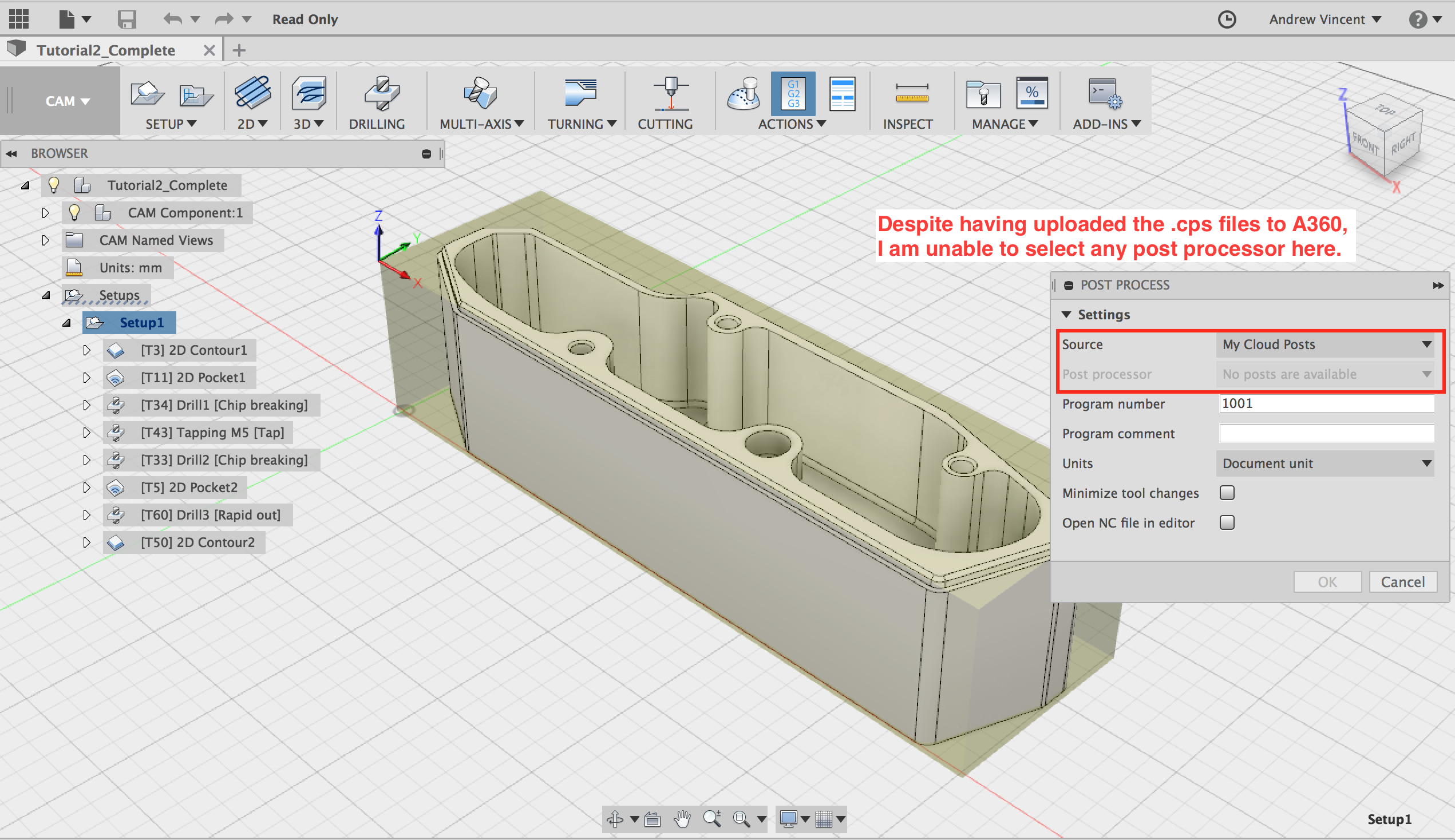Screen dimensions: 1455x840
Task: Check Open NC file in editor
Action: click(1227, 522)
